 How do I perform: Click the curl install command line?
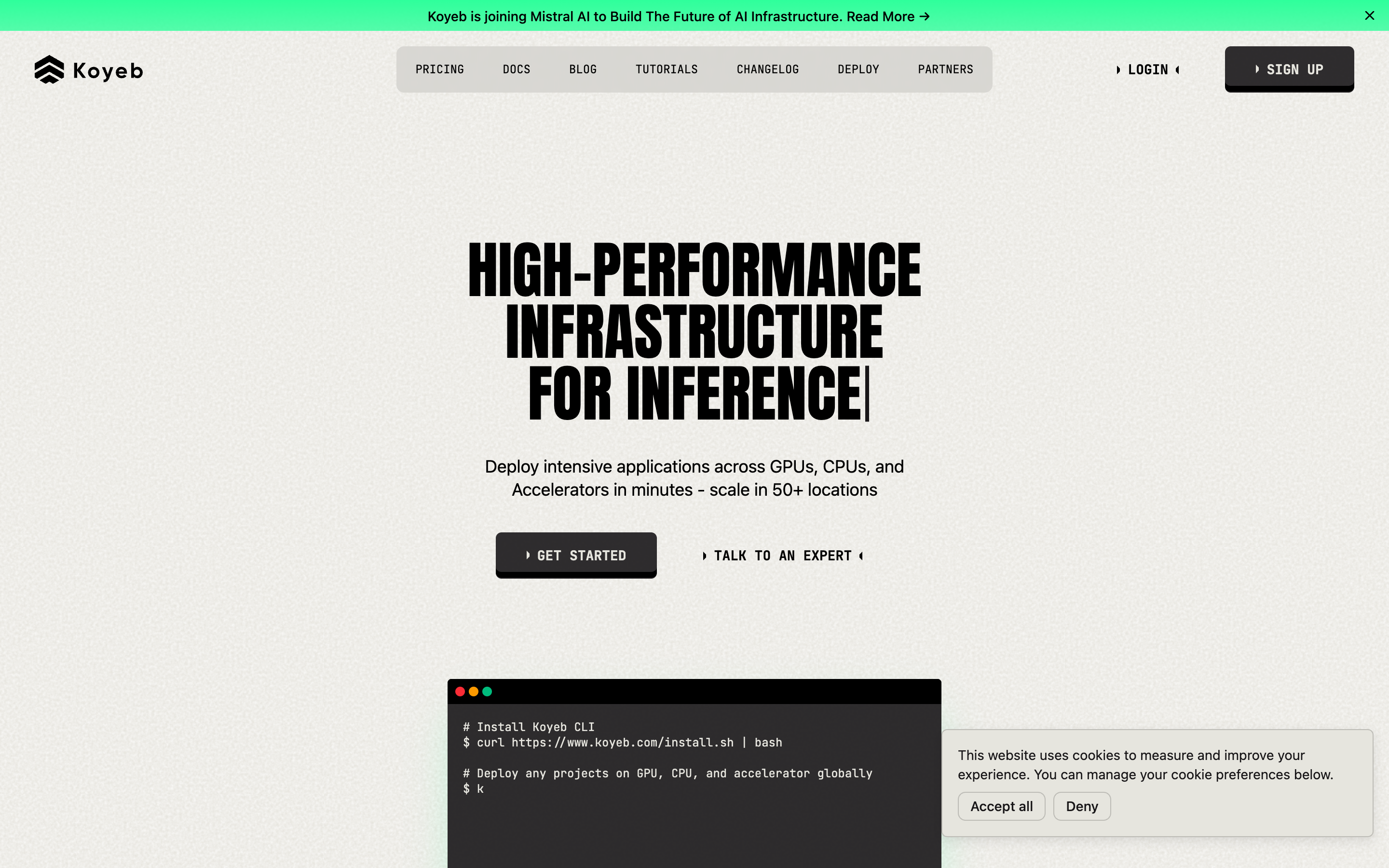[x=623, y=742]
